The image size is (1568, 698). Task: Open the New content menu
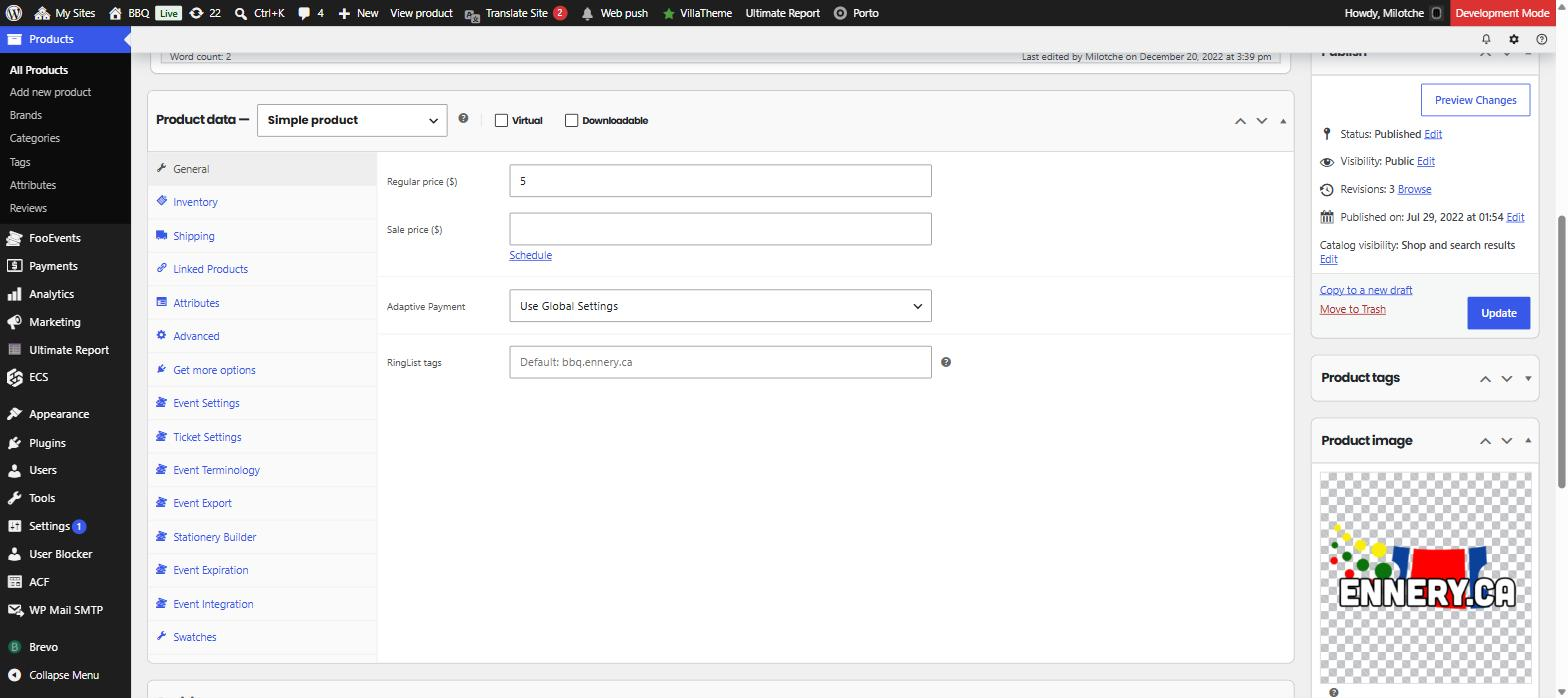(358, 13)
